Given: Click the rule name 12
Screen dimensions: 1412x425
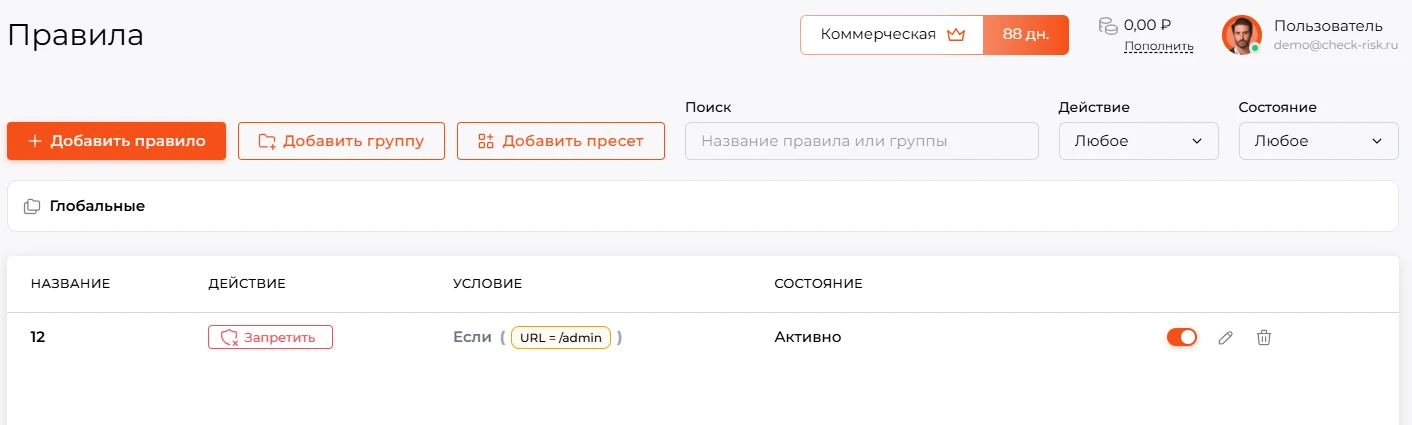Looking at the screenshot, I should click(x=38, y=337).
